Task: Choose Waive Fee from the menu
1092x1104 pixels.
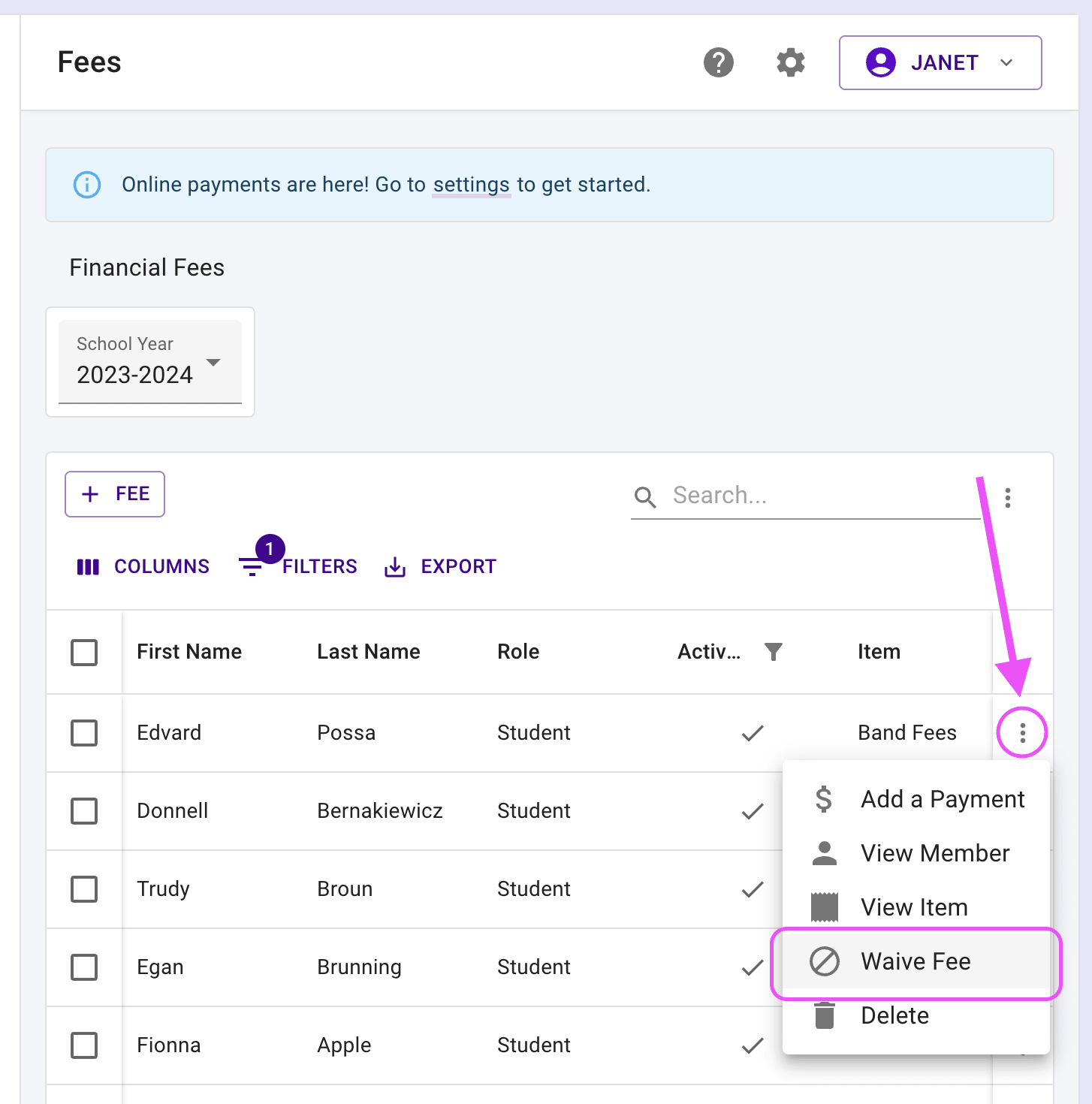Action: (x=916, y=961)
